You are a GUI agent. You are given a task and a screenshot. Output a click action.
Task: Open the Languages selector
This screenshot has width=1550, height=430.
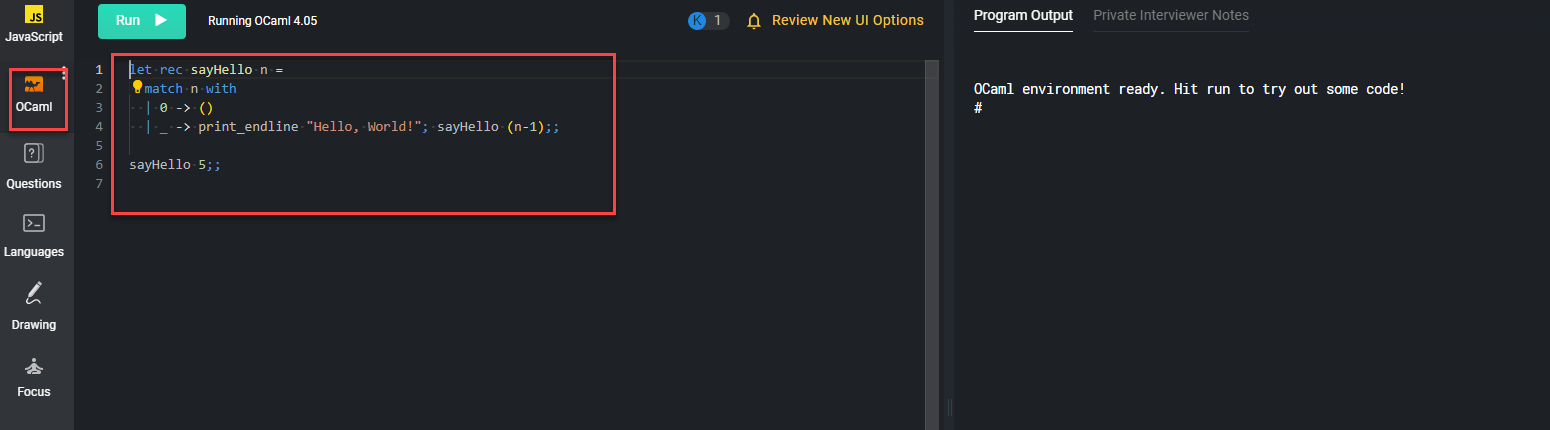pyautogui.click(x=33, y=234)
